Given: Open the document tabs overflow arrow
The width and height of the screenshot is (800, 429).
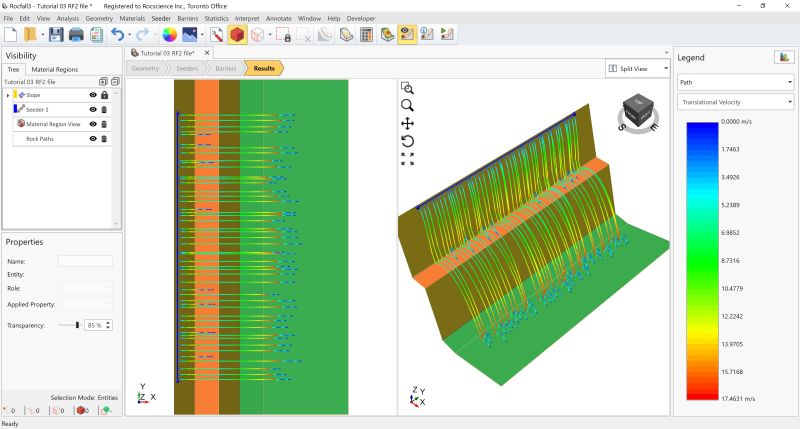Looking at the screenshot, I should tap(666, 53).
